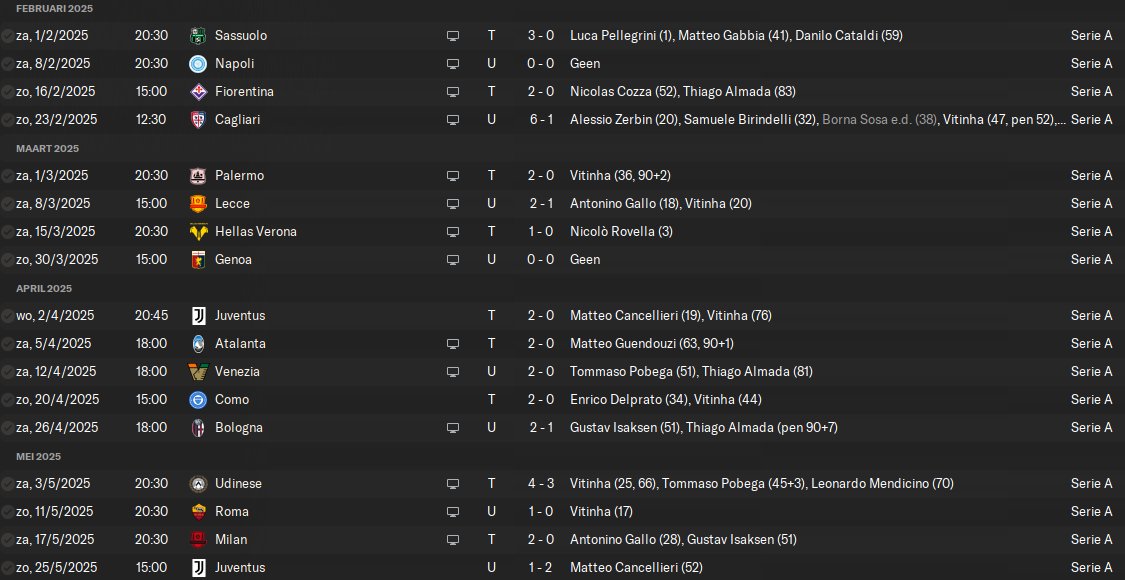The width and height of the screenshot is (1125, 580).
Task: Click the Sassuolo club badge
Action: [x=198, y=35]
